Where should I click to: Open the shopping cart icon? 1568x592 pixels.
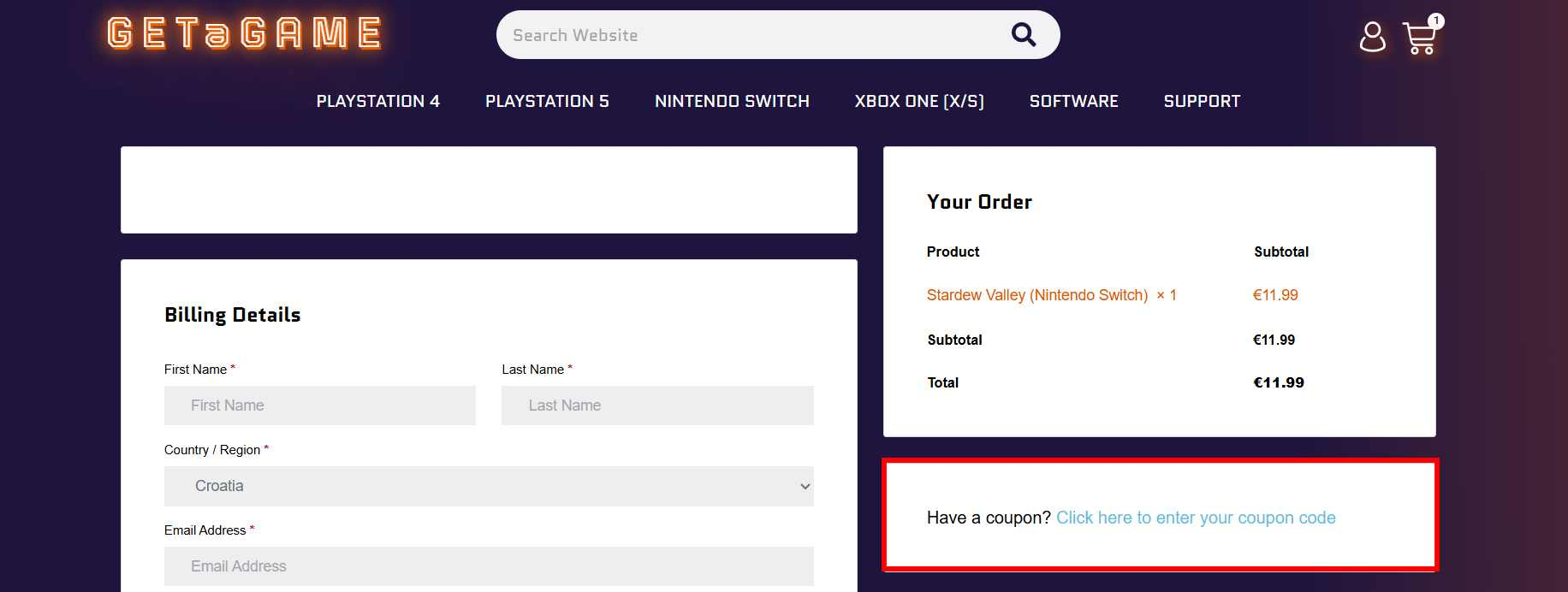click(x=1418, y=39)
